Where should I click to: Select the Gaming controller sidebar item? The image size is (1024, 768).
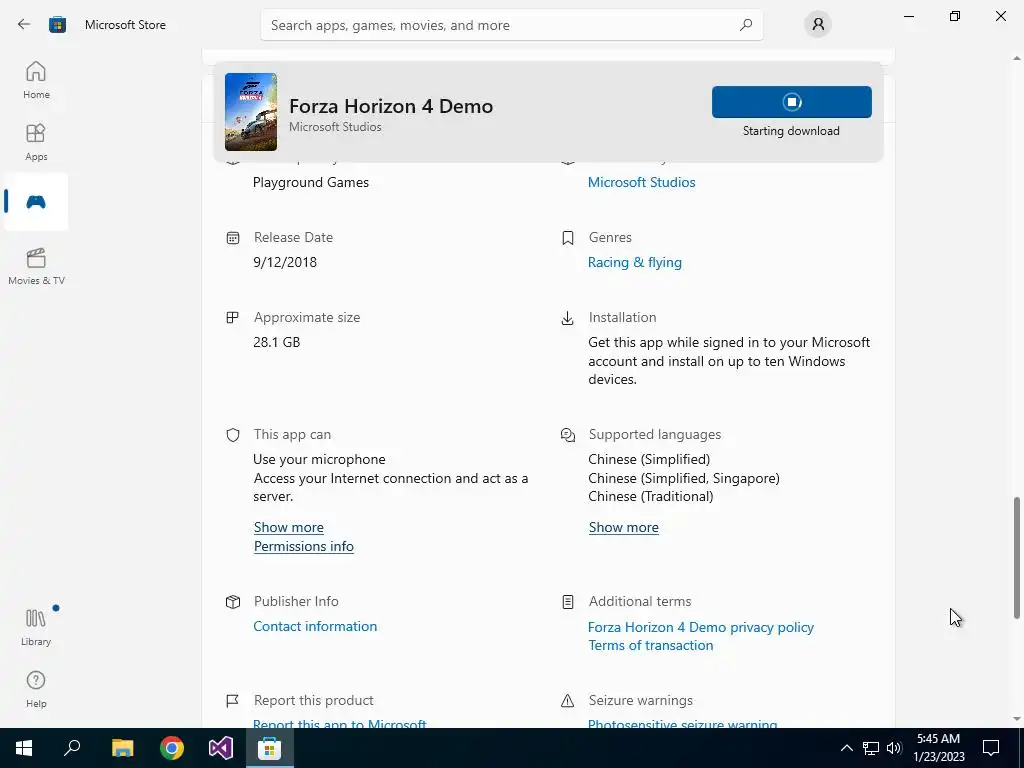point(36,202)
